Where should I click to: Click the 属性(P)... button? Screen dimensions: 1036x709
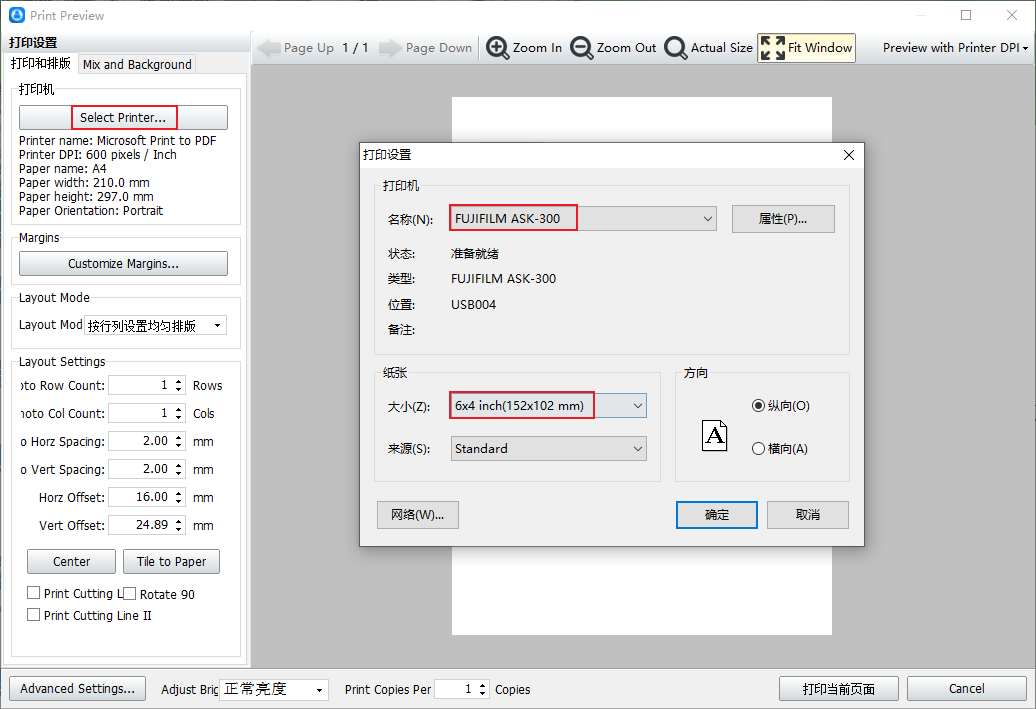(x=783, y=219)
